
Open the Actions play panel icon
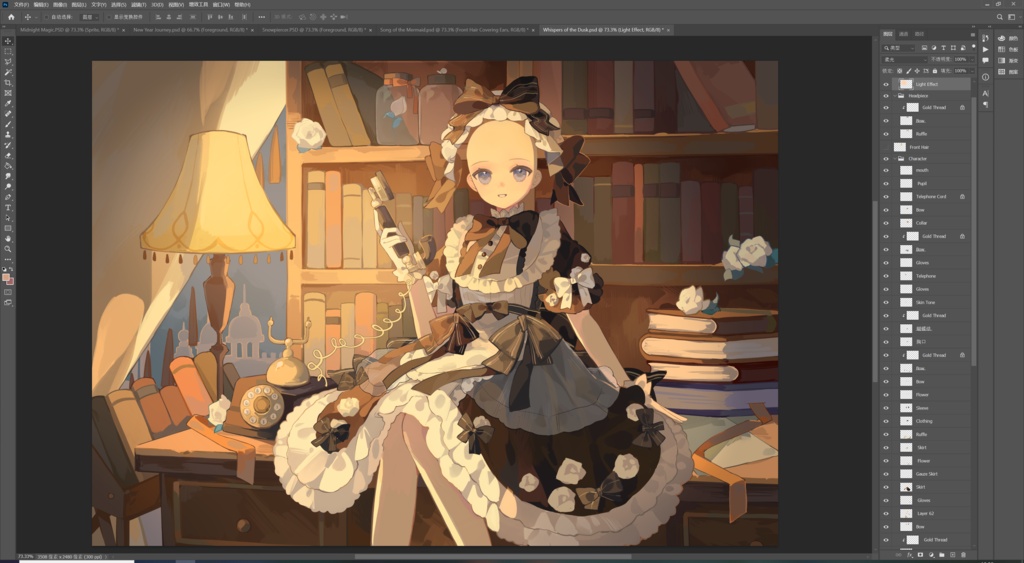coord(985,50)
